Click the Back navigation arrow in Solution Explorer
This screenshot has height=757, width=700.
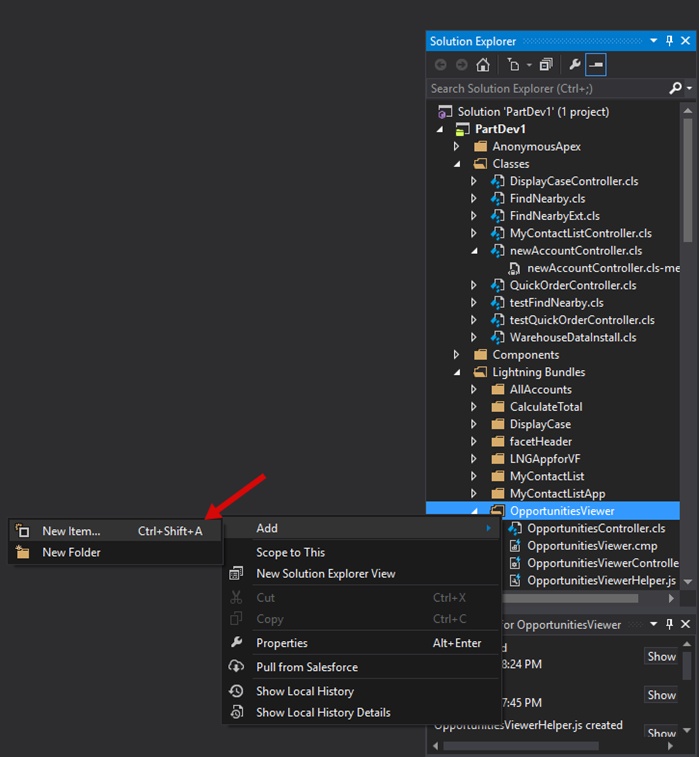[x=440, y=65]
